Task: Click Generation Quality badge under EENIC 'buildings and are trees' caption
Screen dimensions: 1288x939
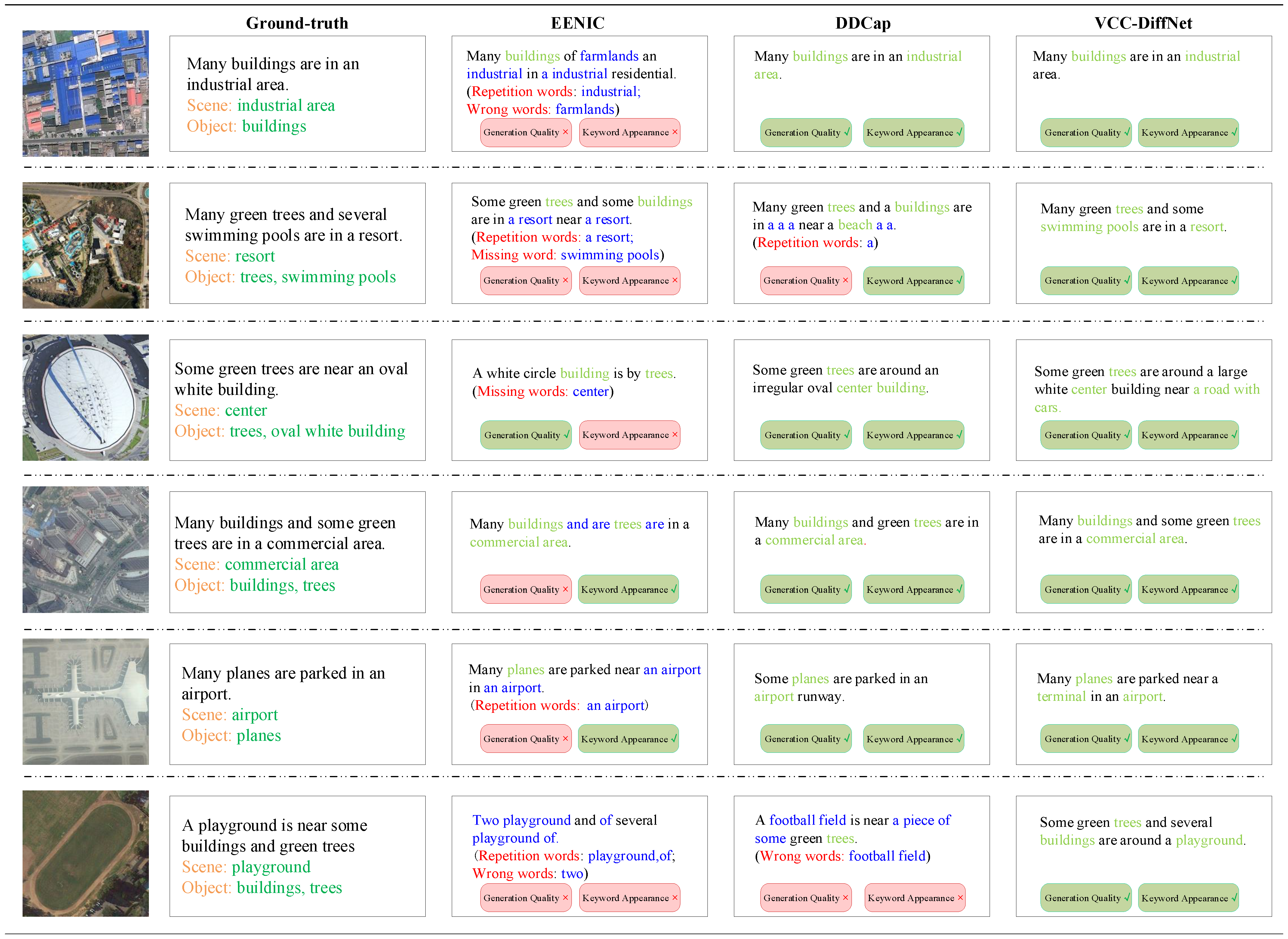Action: (526, 590)
